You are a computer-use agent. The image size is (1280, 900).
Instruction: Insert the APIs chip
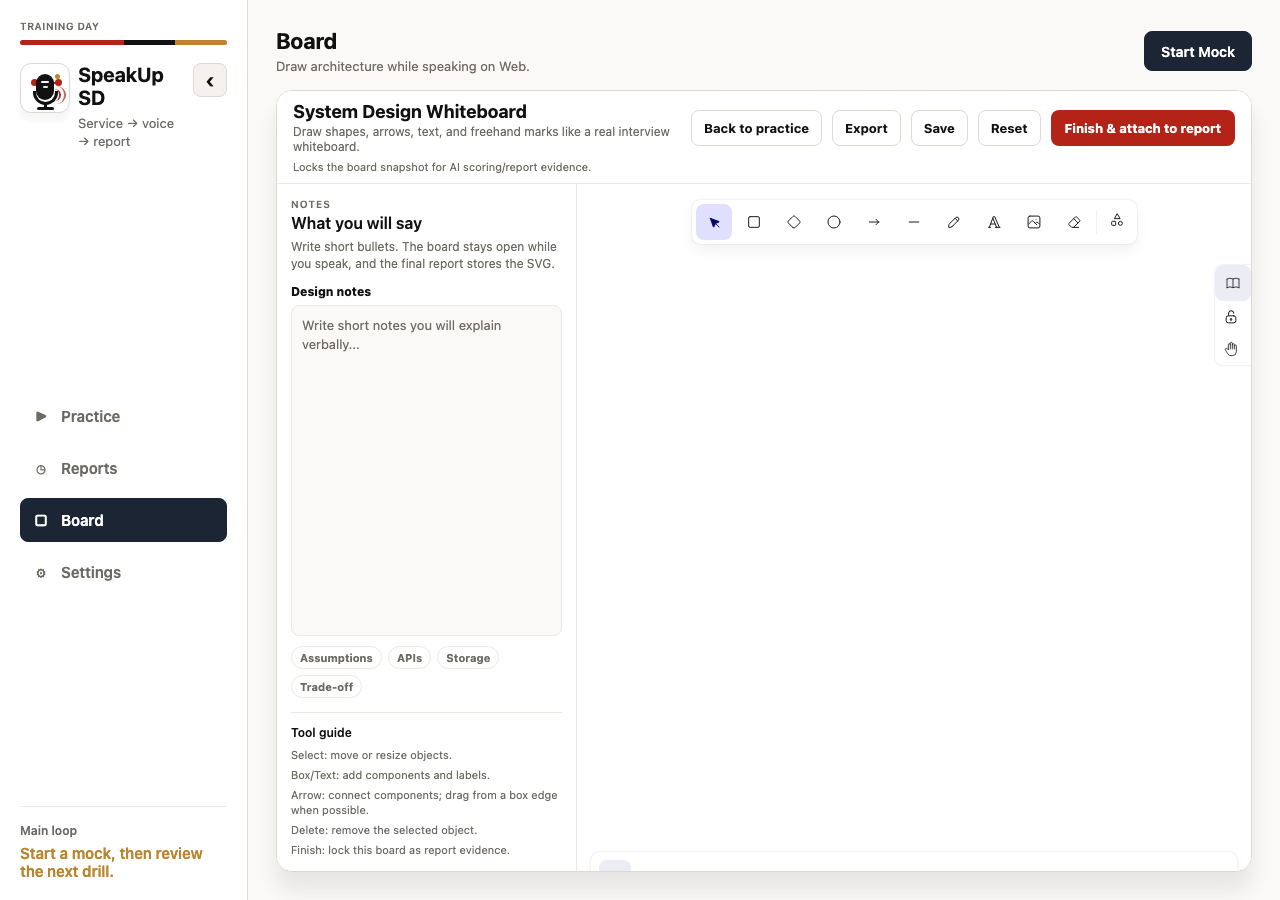click(409, 658)
